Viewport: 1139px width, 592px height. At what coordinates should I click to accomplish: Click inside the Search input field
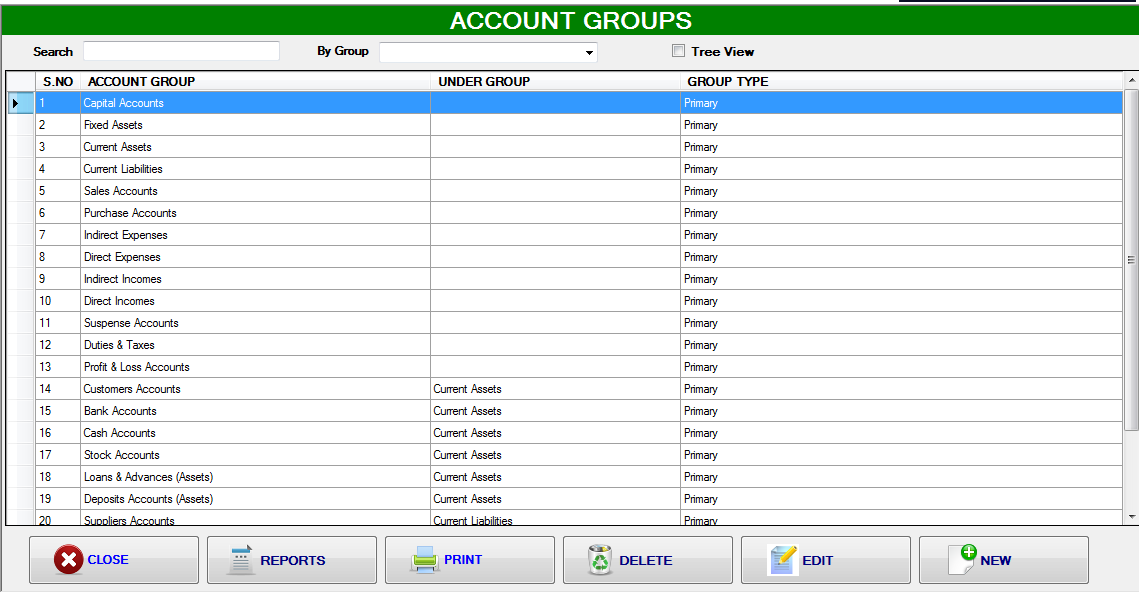pos(180,51)
